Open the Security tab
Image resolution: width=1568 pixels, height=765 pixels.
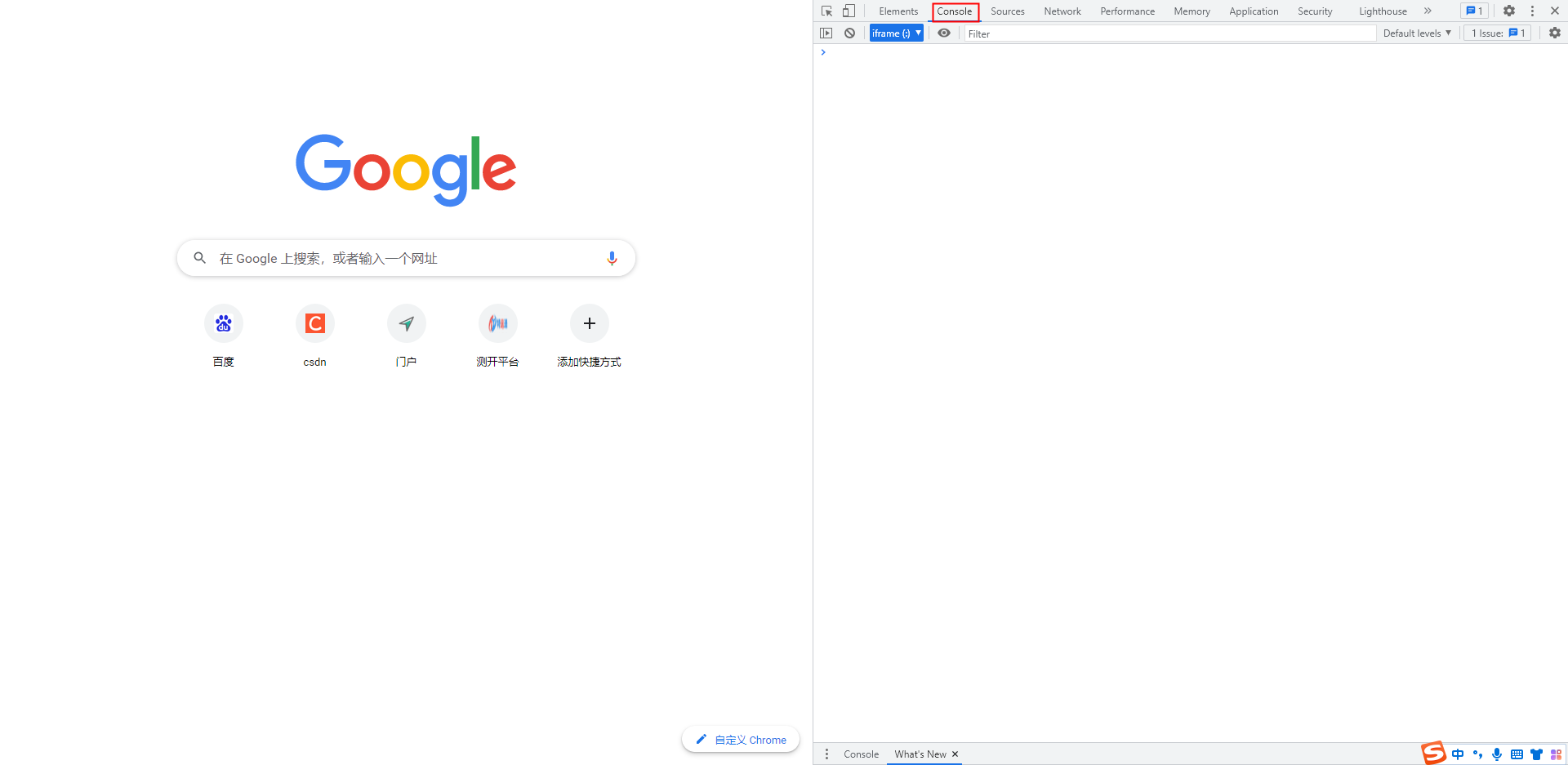(1315, 11)
